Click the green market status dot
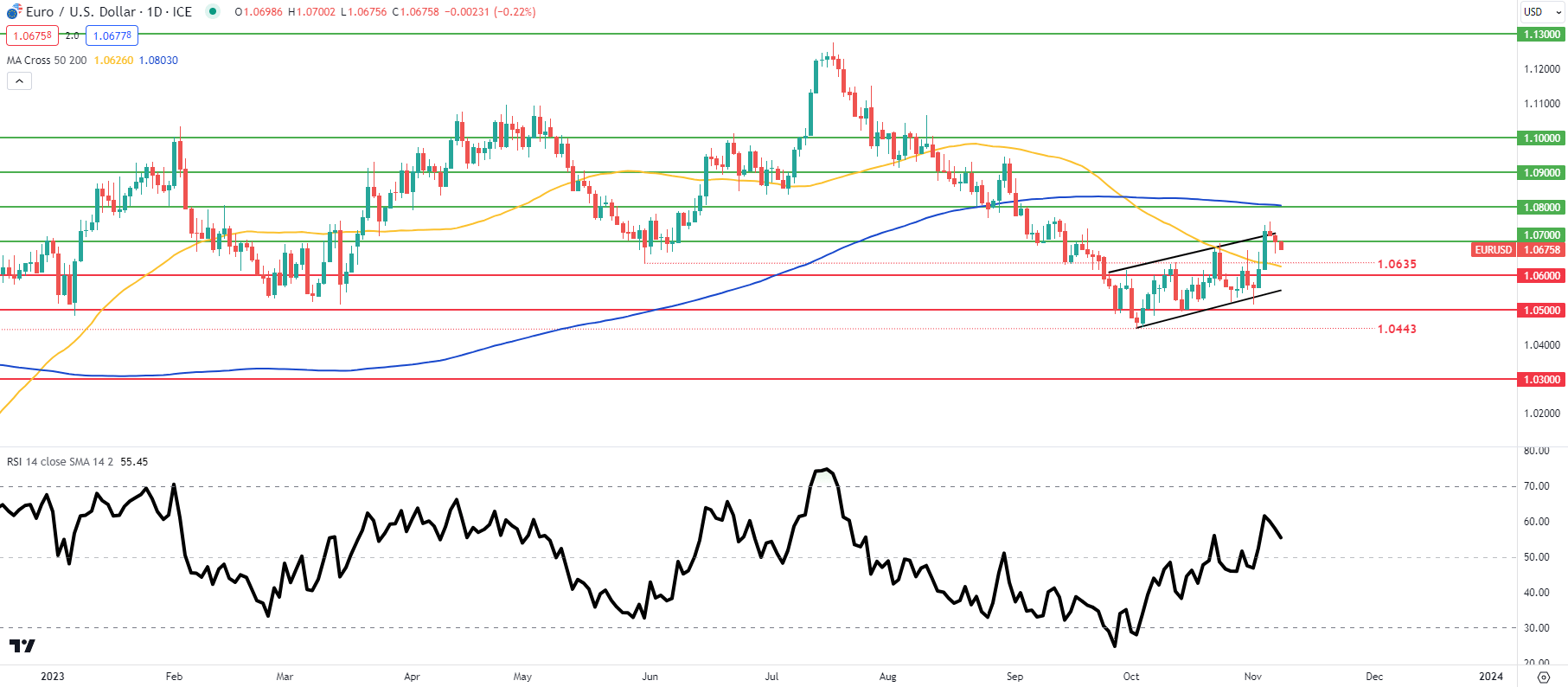The image size is (1568, 687). [213, 11]
